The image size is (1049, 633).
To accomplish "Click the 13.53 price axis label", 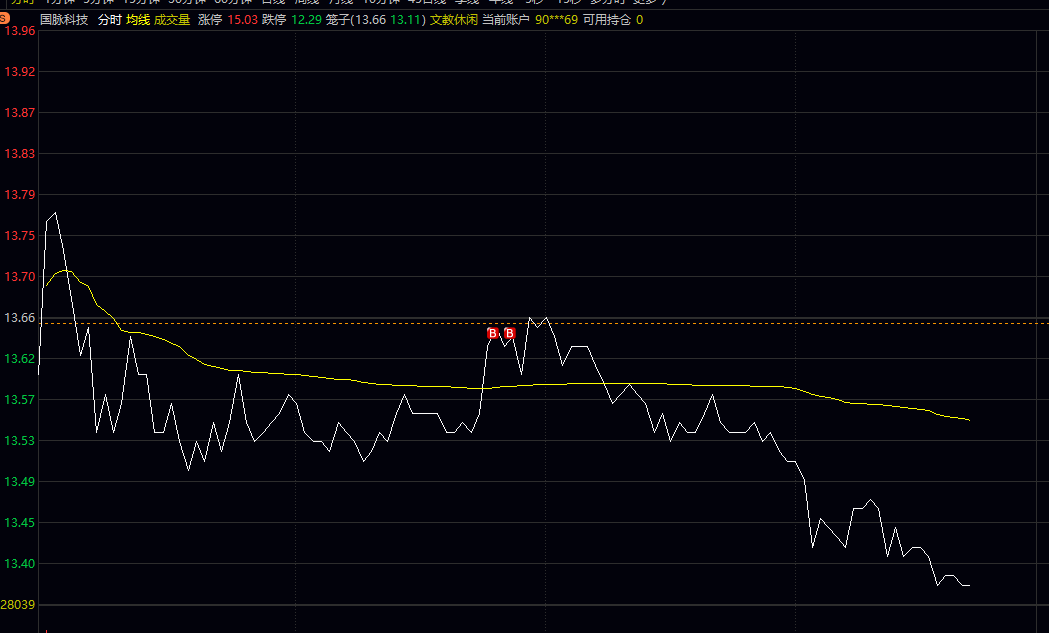I will click(x=19, y=440).
